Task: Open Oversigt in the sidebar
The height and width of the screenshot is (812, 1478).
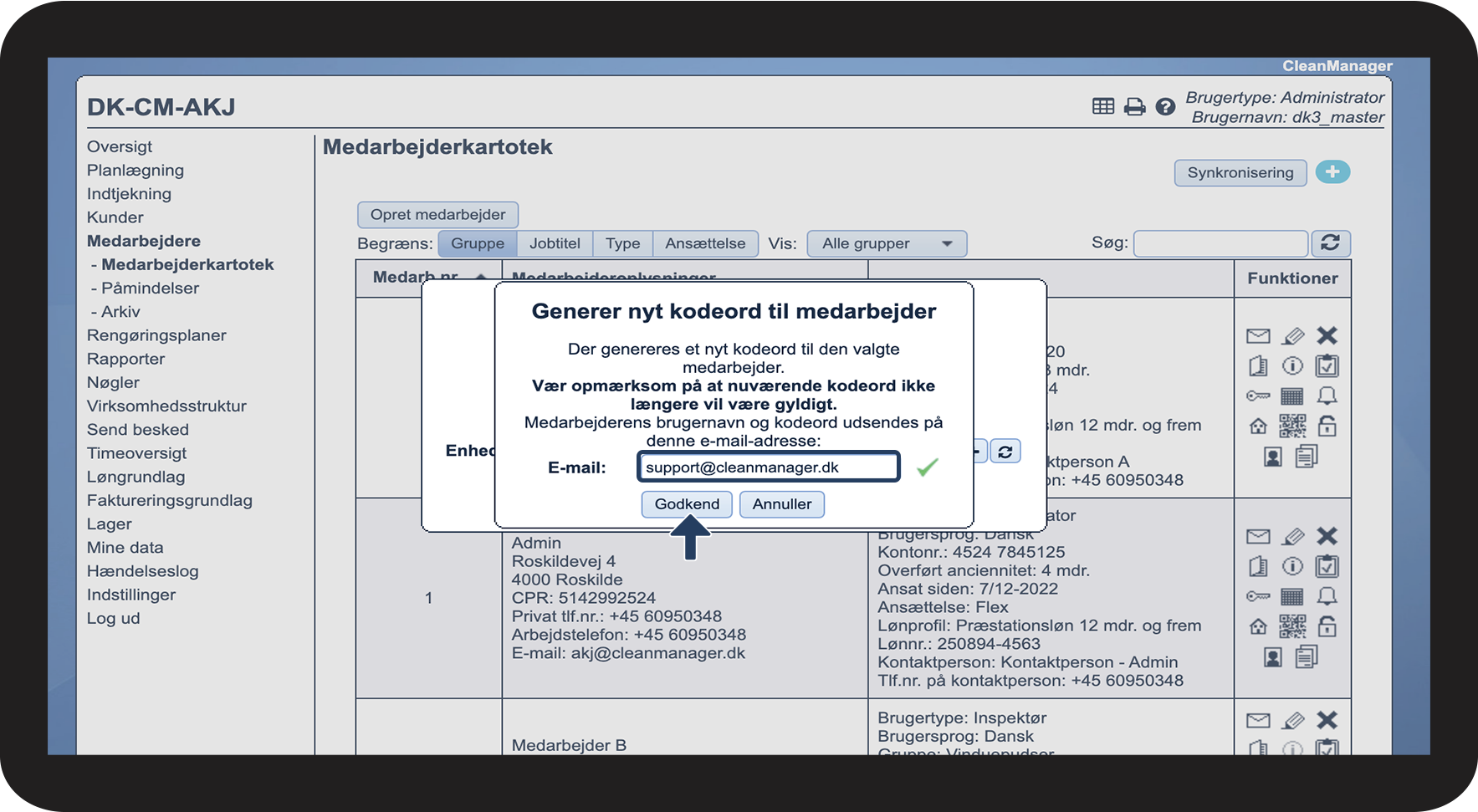Action: [120, 146]
